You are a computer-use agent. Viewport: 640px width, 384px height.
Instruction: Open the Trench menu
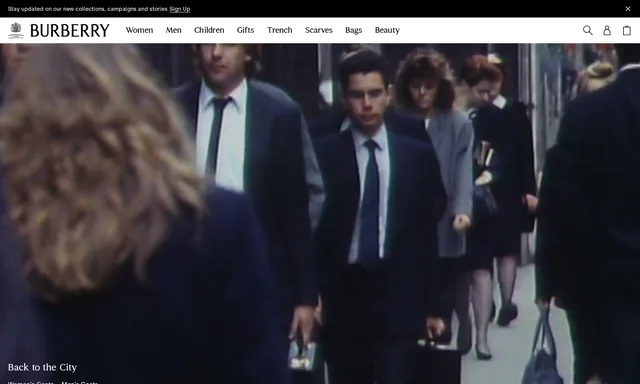pos(280,30)
